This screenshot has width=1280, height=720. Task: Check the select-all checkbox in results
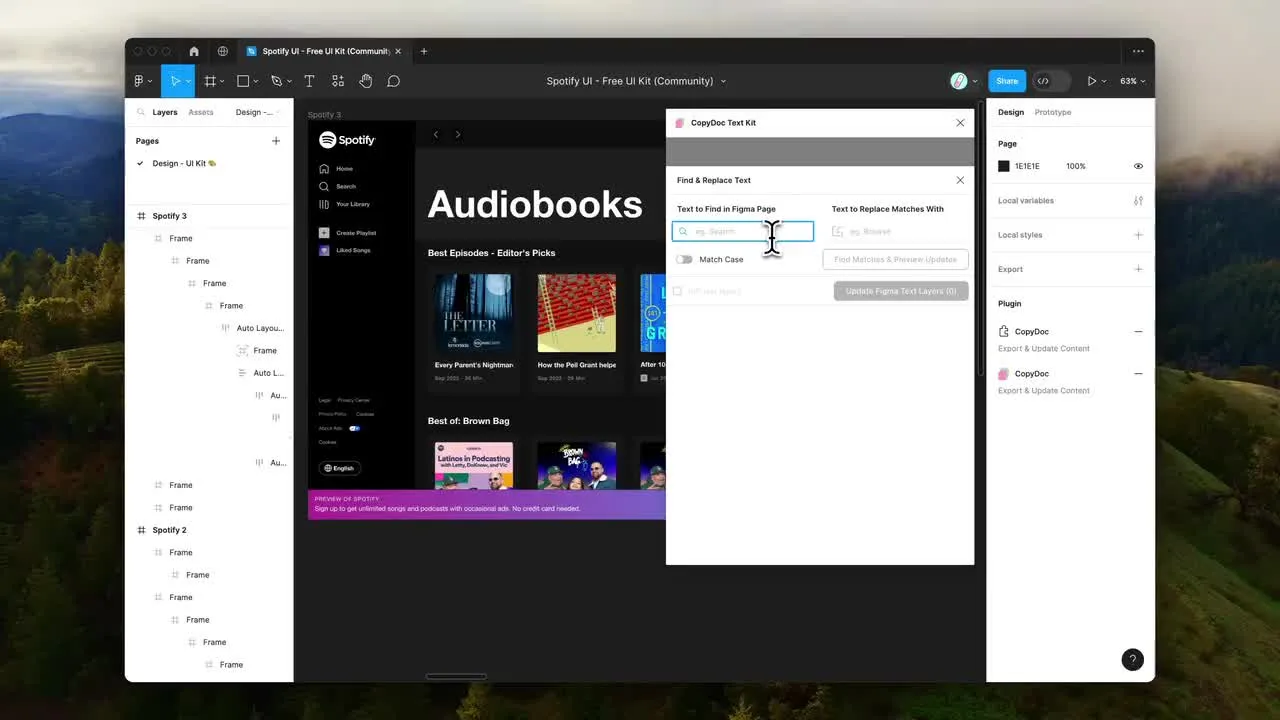click(x=678, y=291)
